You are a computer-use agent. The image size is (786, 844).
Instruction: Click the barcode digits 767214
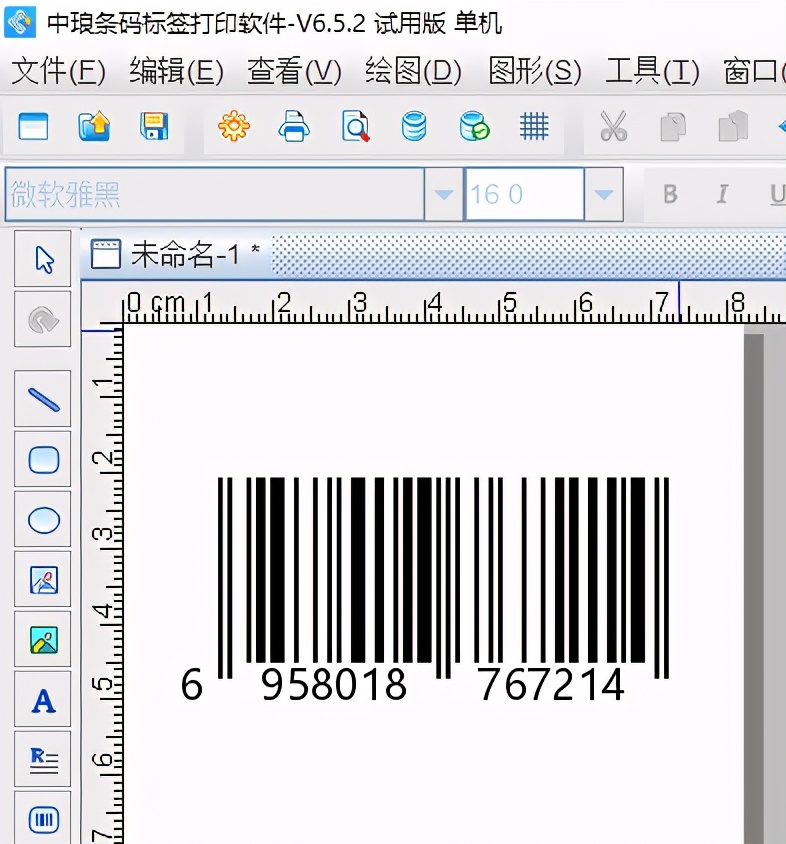point(552,685)
